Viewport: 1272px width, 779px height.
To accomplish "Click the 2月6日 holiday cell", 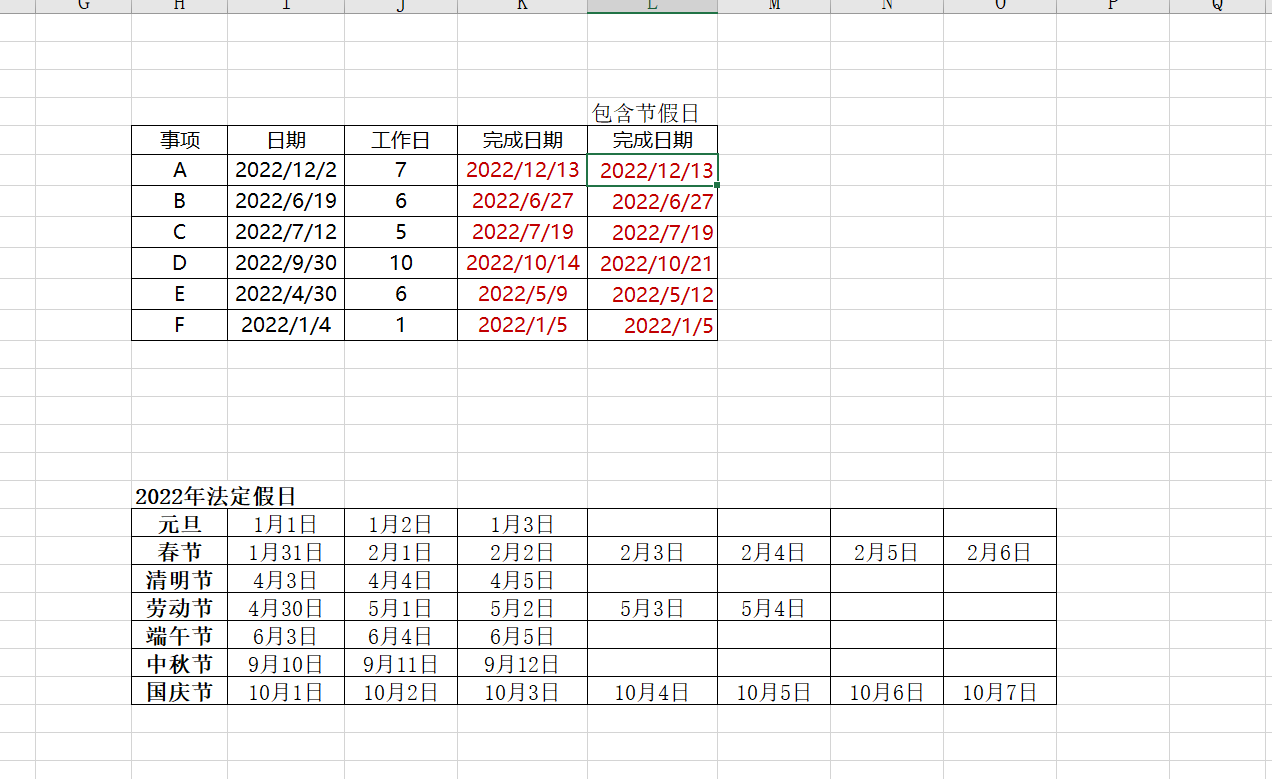I will pos(1000,551).
